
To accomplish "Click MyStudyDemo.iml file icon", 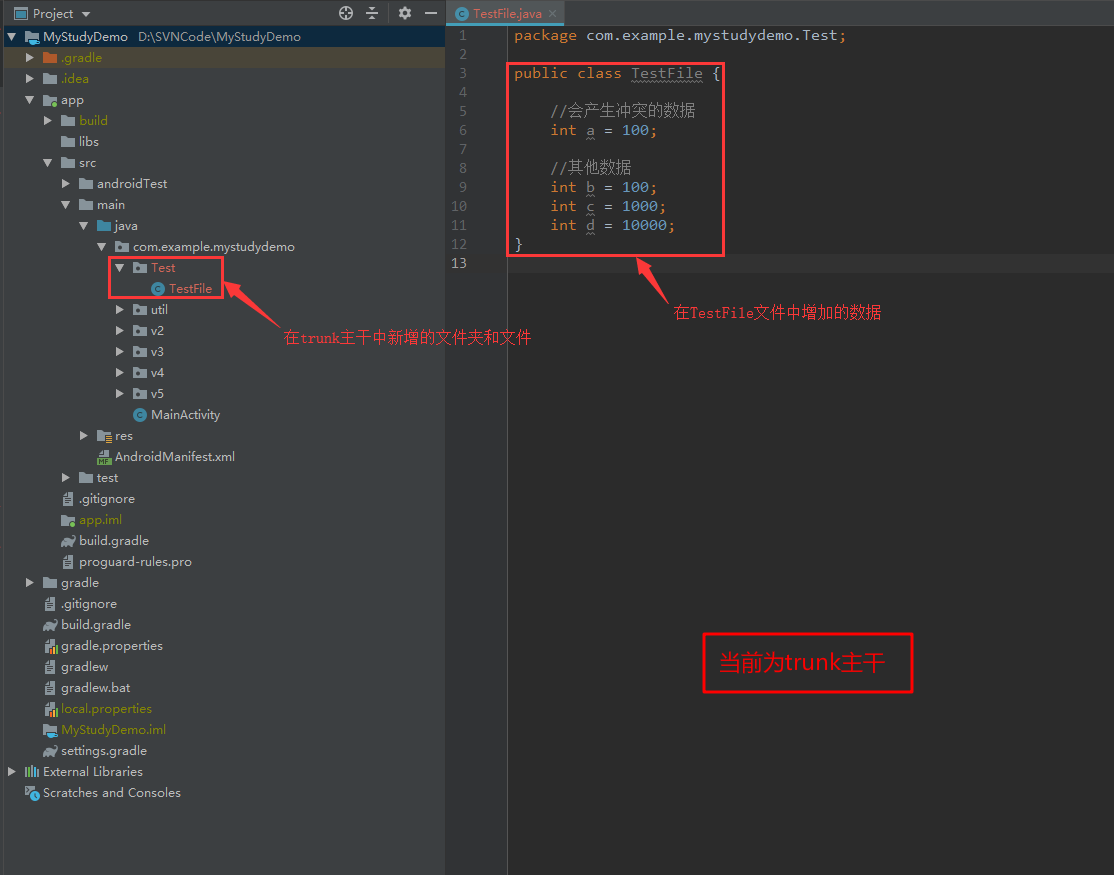I will 50,729.
